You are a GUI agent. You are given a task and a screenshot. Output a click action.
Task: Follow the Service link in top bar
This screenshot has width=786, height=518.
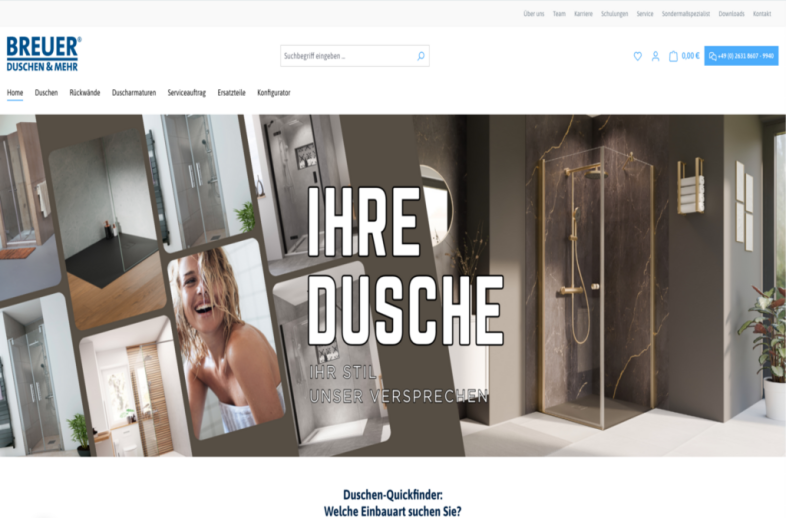pos(645,14)
